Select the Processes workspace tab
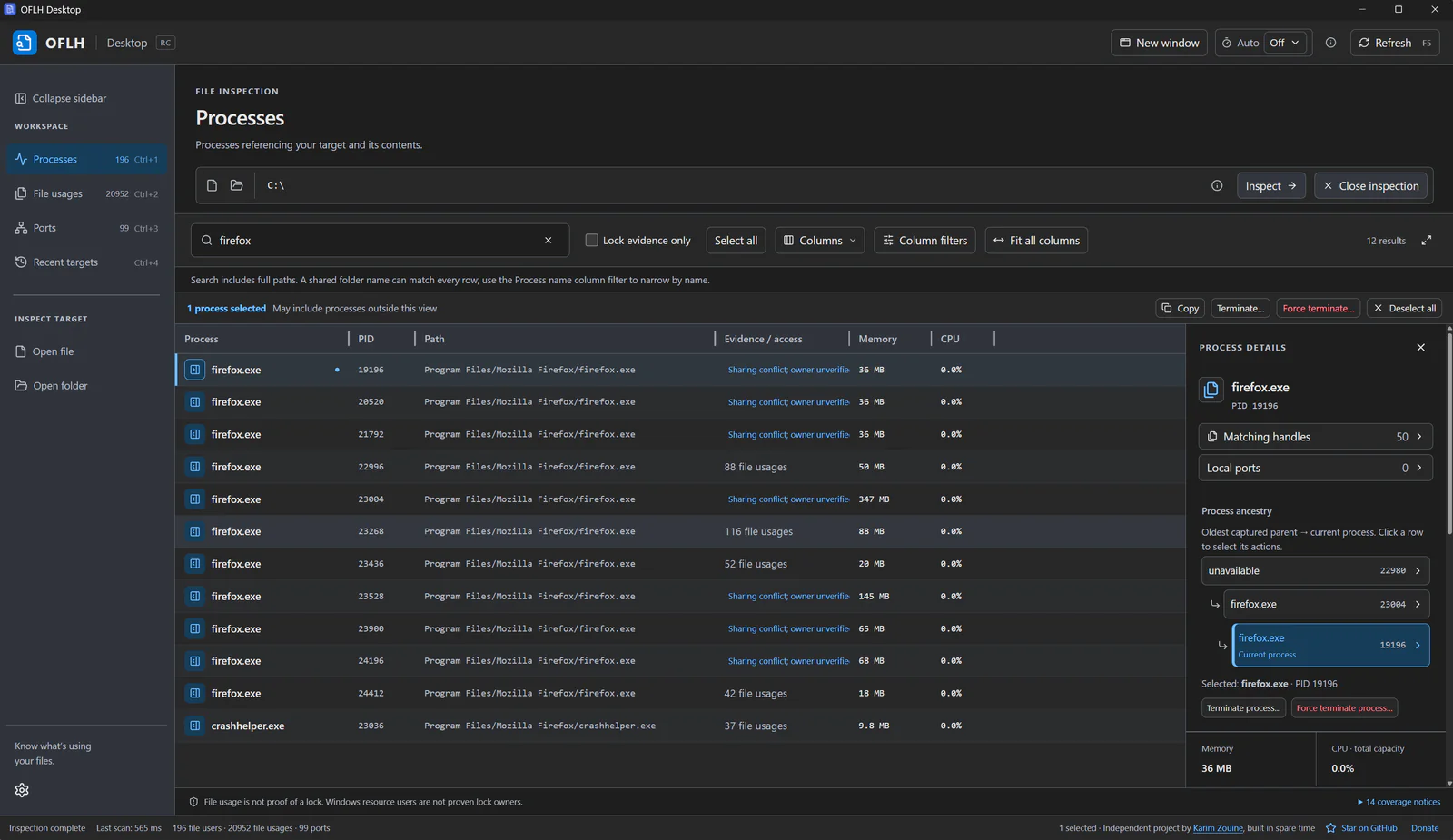 click(x=86, y=159)
